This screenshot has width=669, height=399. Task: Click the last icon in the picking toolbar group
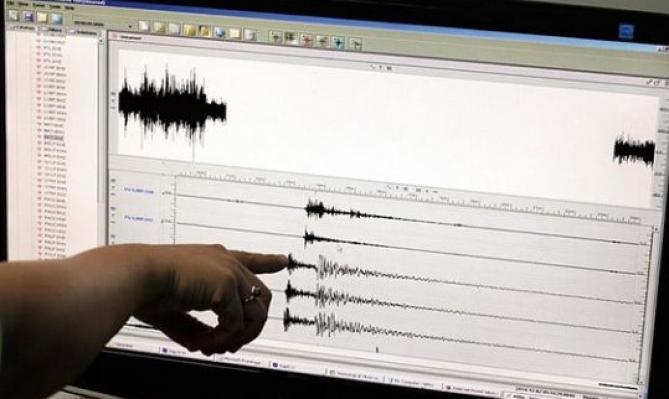(355, 43)
